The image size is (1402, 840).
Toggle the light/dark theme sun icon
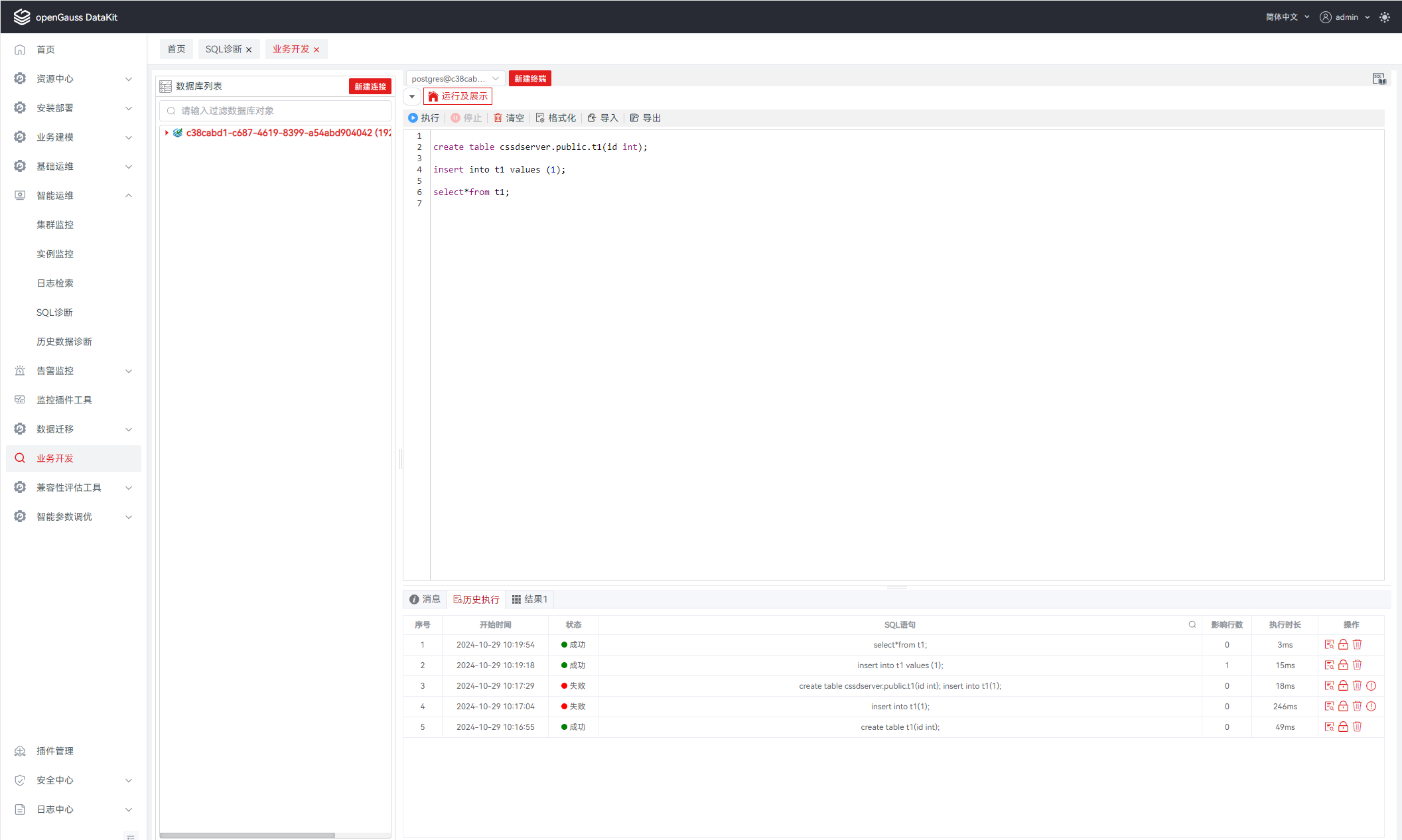click(1385, 17)
